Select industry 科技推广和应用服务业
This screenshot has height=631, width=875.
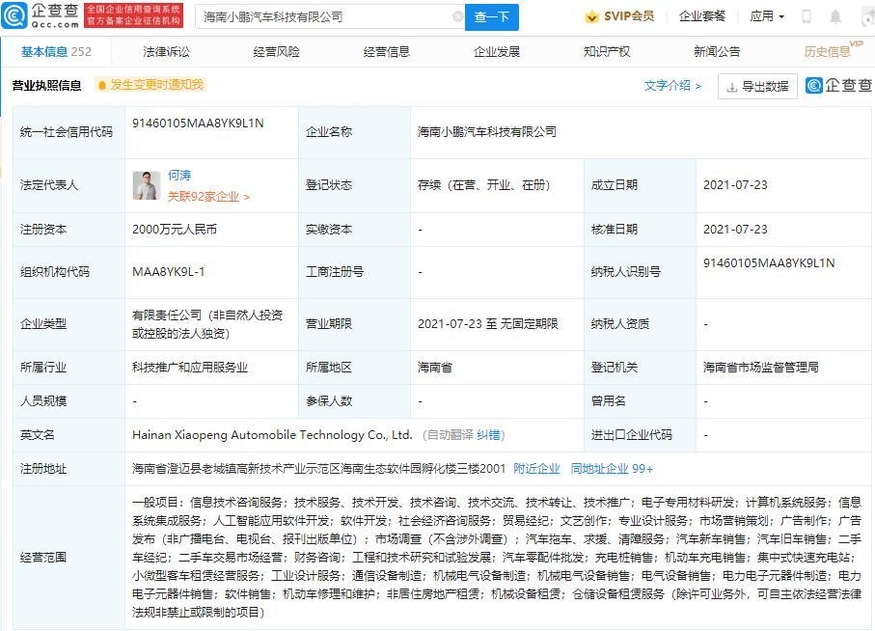[x=190, y=368]
